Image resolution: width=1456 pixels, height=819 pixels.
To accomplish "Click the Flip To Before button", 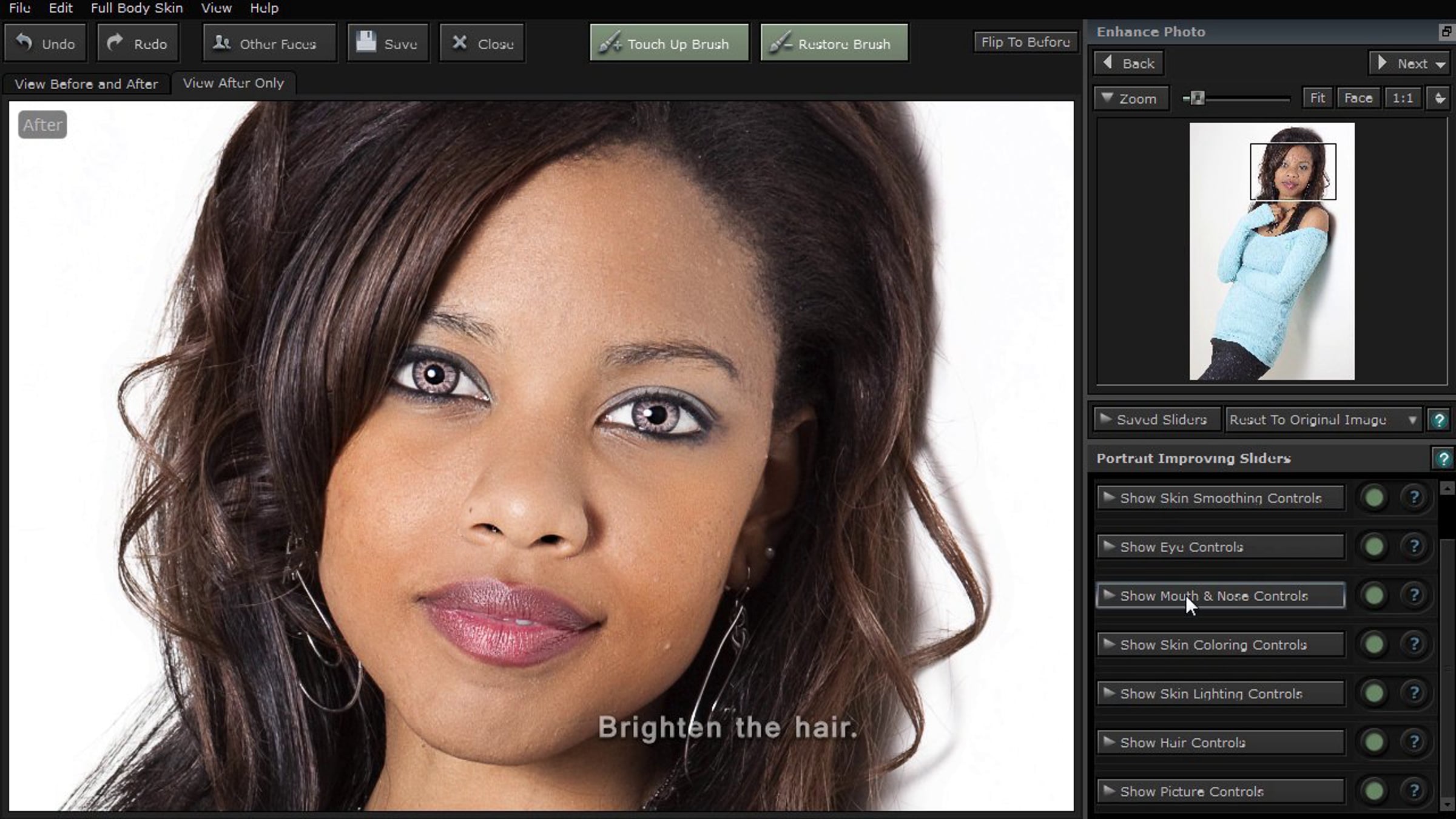I will click(x=1025, y=42).
